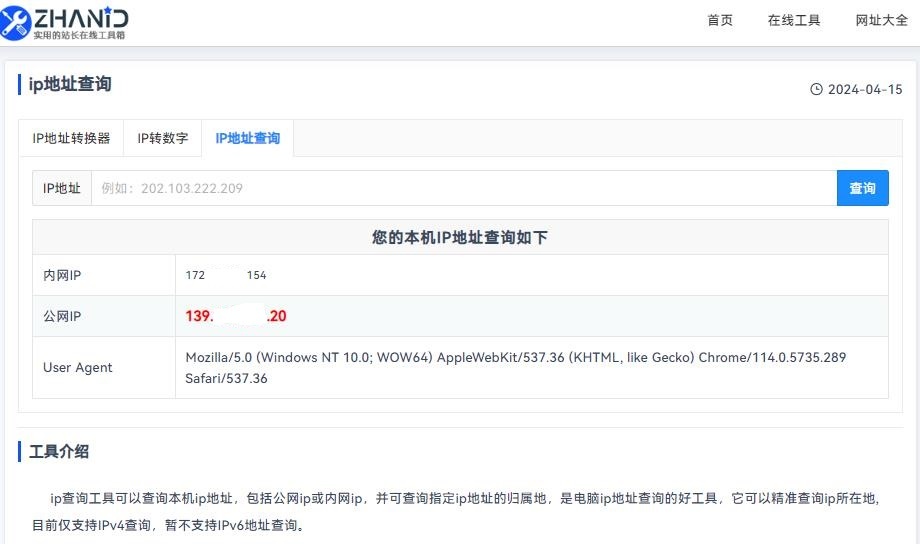Click the 内网IP row label
Viewport: 920px width, 544px height.
pyautogui.click(x=62, y=275)
